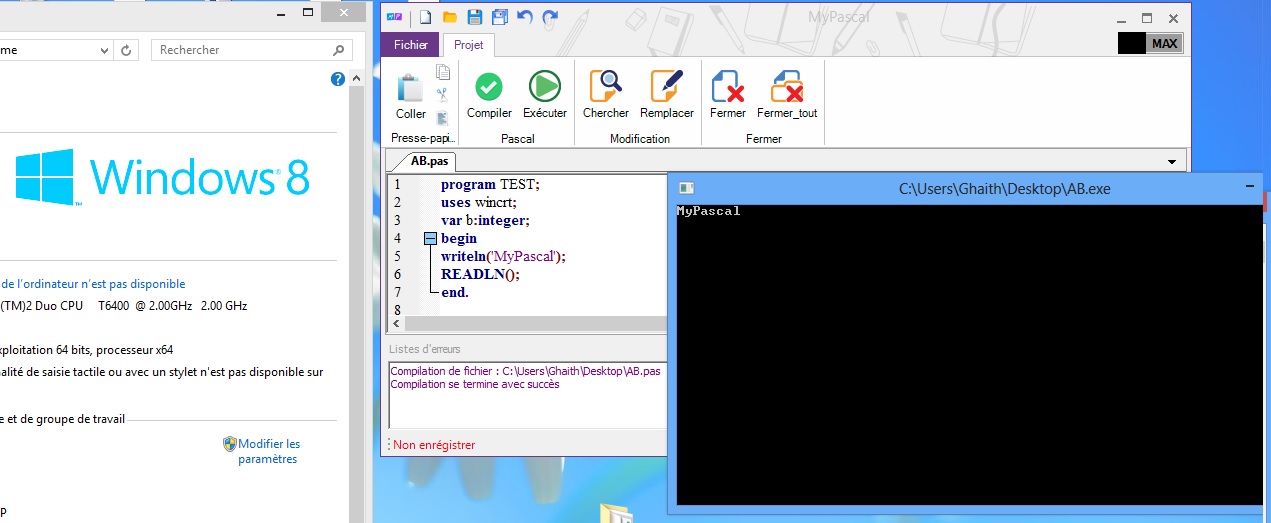This screenshot has width=1271, height=523.
Task: Undo the last edit with the left arrow
Action: tap(525, 16)
